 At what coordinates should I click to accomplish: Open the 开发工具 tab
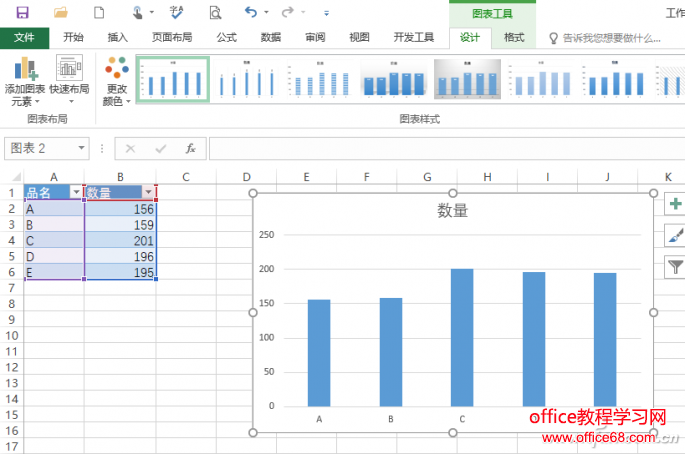413,38
